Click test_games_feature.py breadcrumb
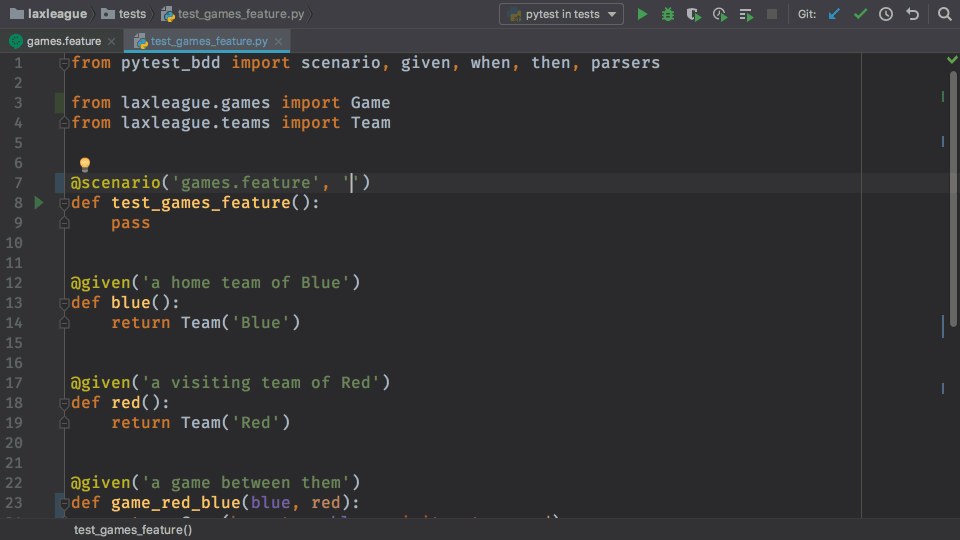The width and height of the screenshot is (960, 540). coord(233,13)
